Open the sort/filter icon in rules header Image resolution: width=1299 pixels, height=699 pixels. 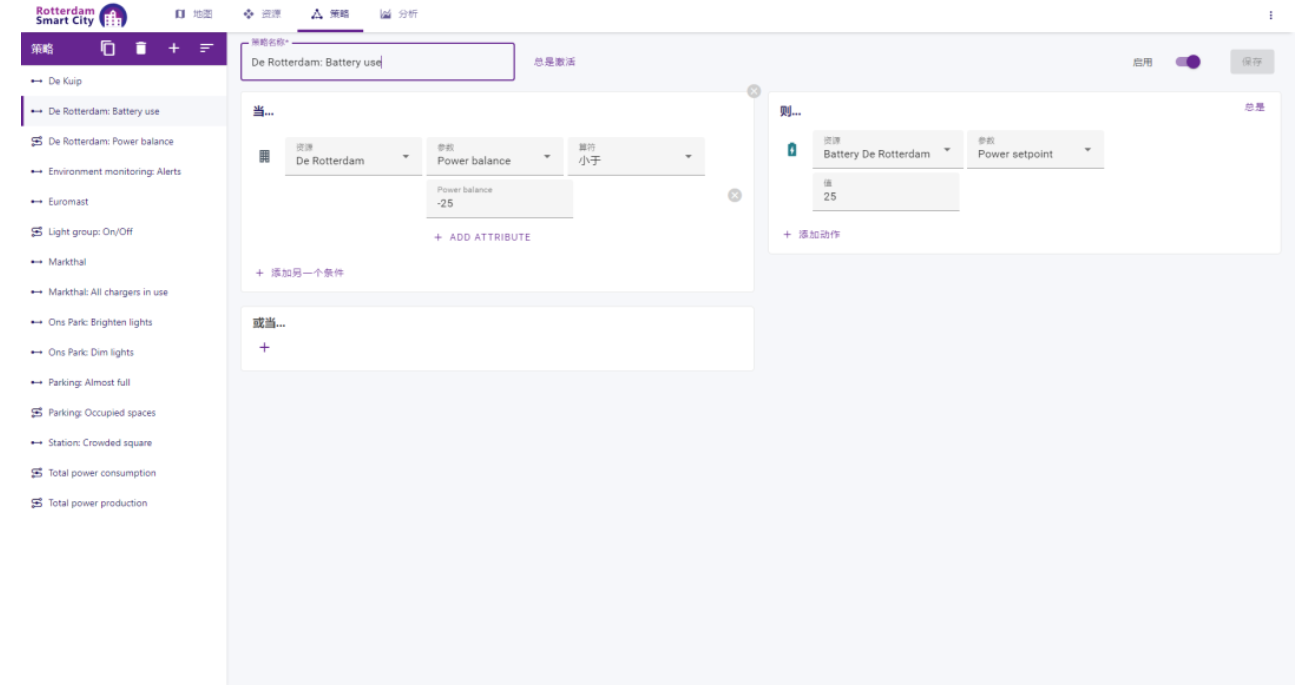tap(207, 48)
